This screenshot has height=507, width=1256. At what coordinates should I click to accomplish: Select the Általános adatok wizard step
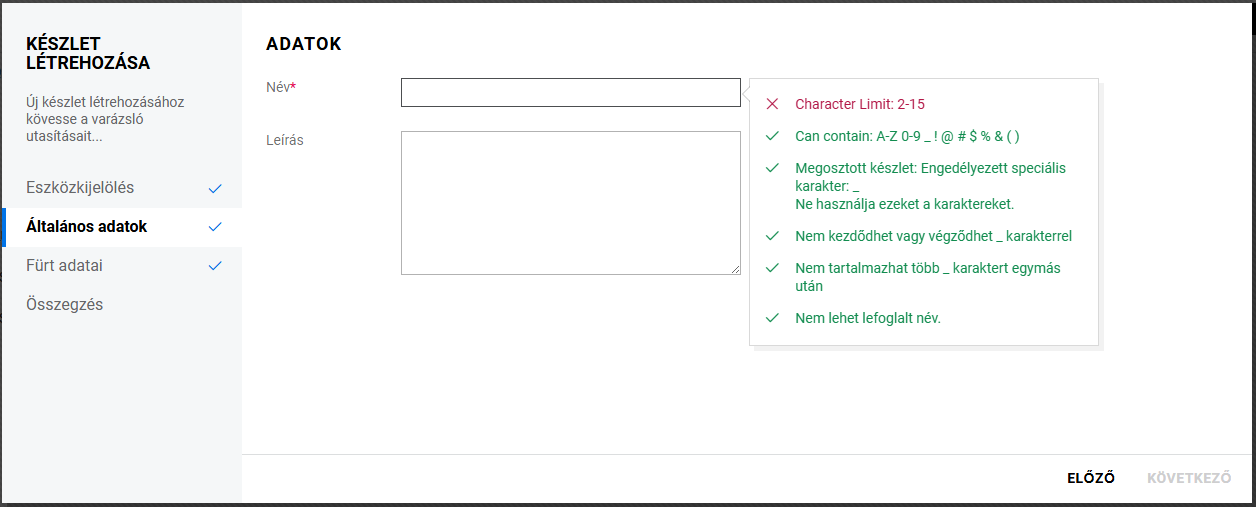[x=87, y=227]
